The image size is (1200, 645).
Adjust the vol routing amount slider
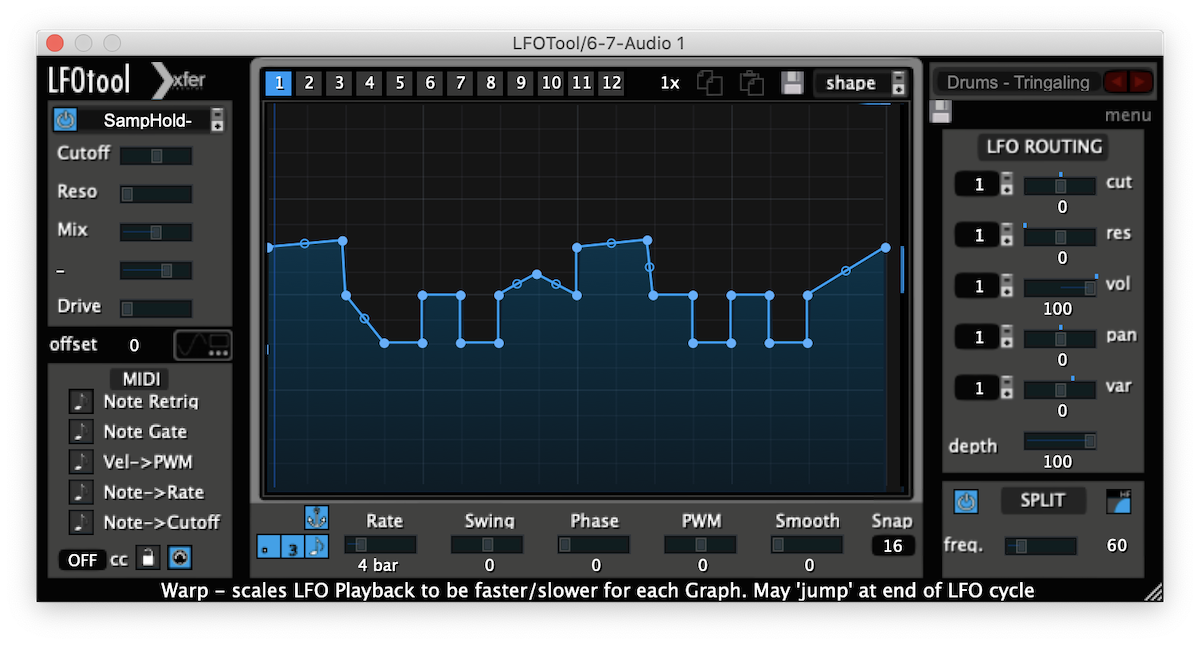pyautogui.click(x=1060, y=287)
